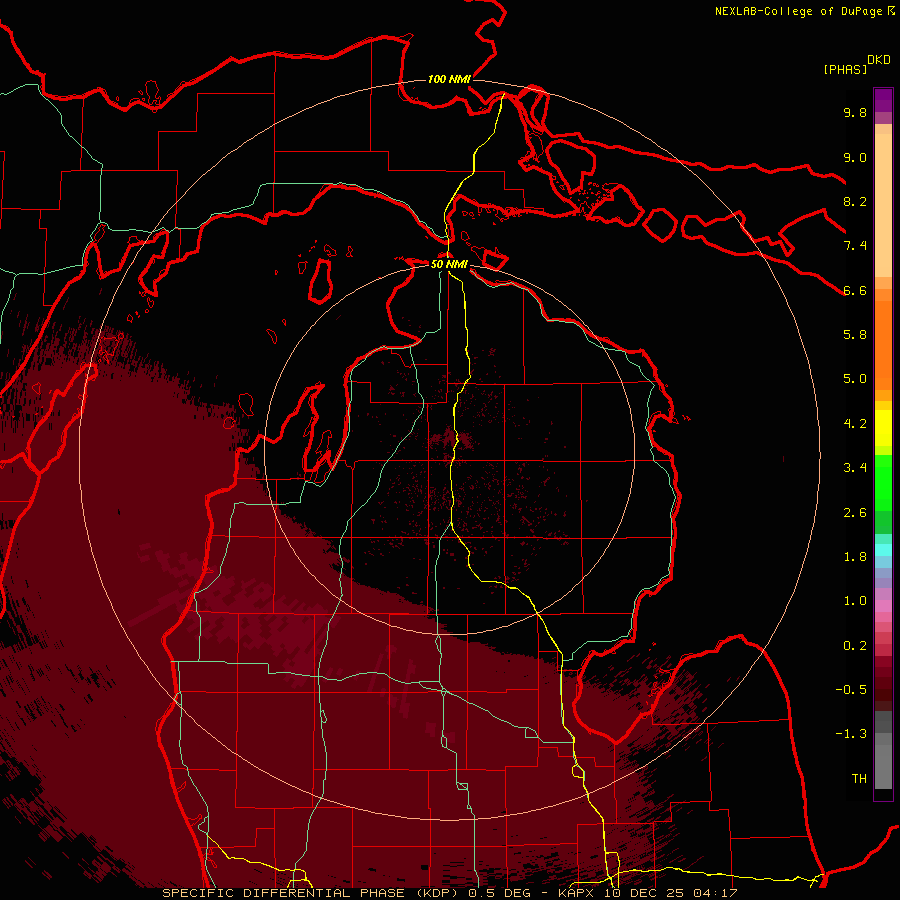The image size is (900, 900).
Task: Pick the purple band atop the color bar
Action: [883, 100]
